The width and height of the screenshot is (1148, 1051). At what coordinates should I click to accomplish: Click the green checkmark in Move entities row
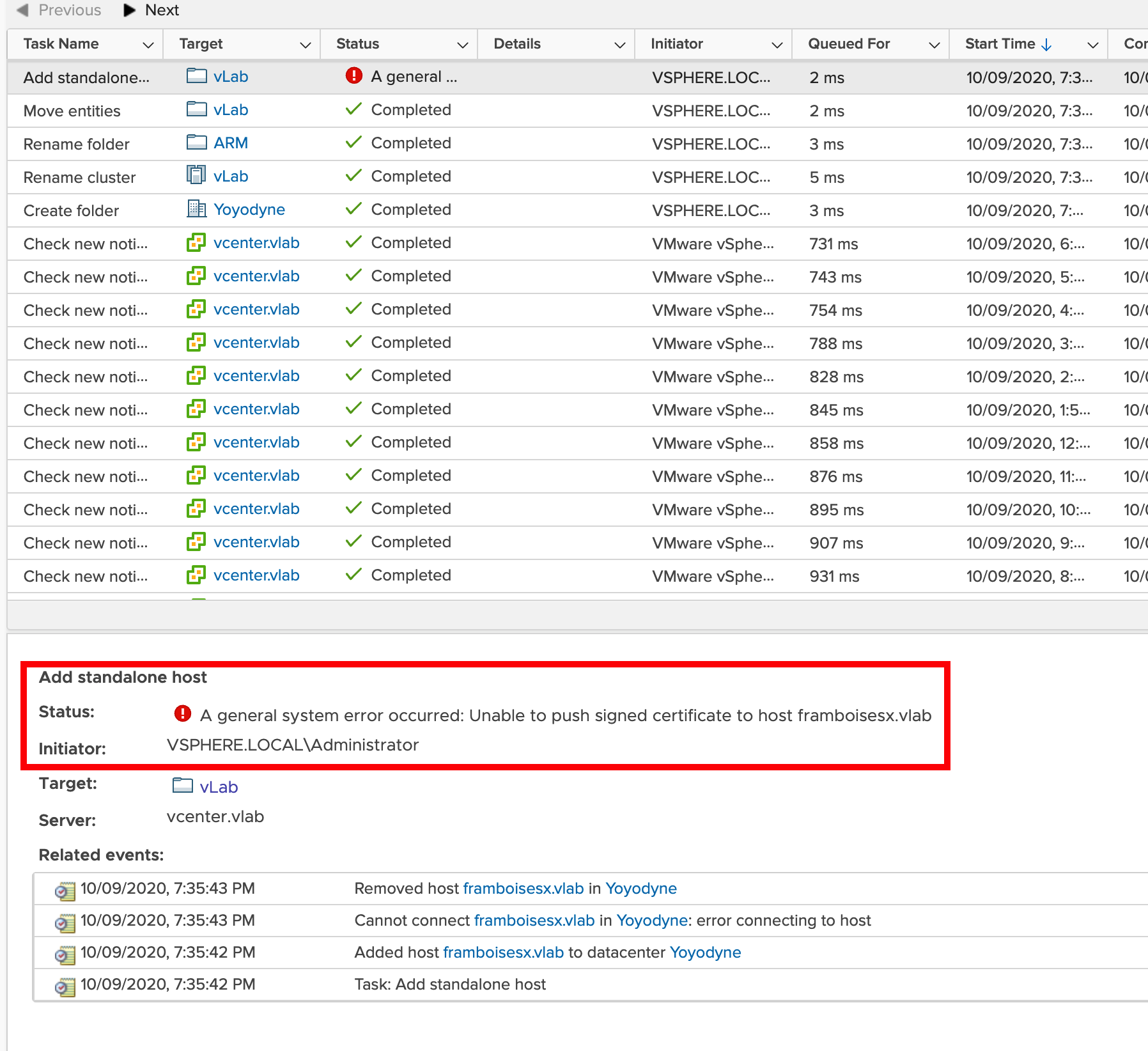click(353, 109)
